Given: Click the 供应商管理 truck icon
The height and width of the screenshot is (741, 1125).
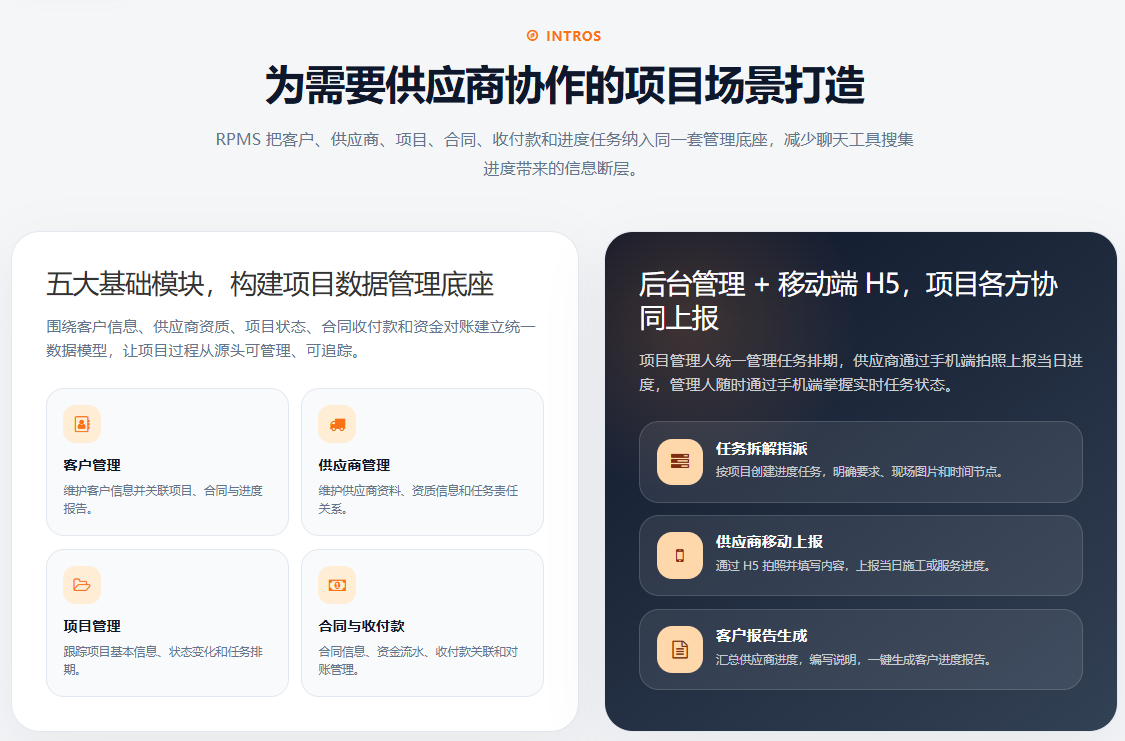Looking at the screenshot, I should click(x=337, y=424).
